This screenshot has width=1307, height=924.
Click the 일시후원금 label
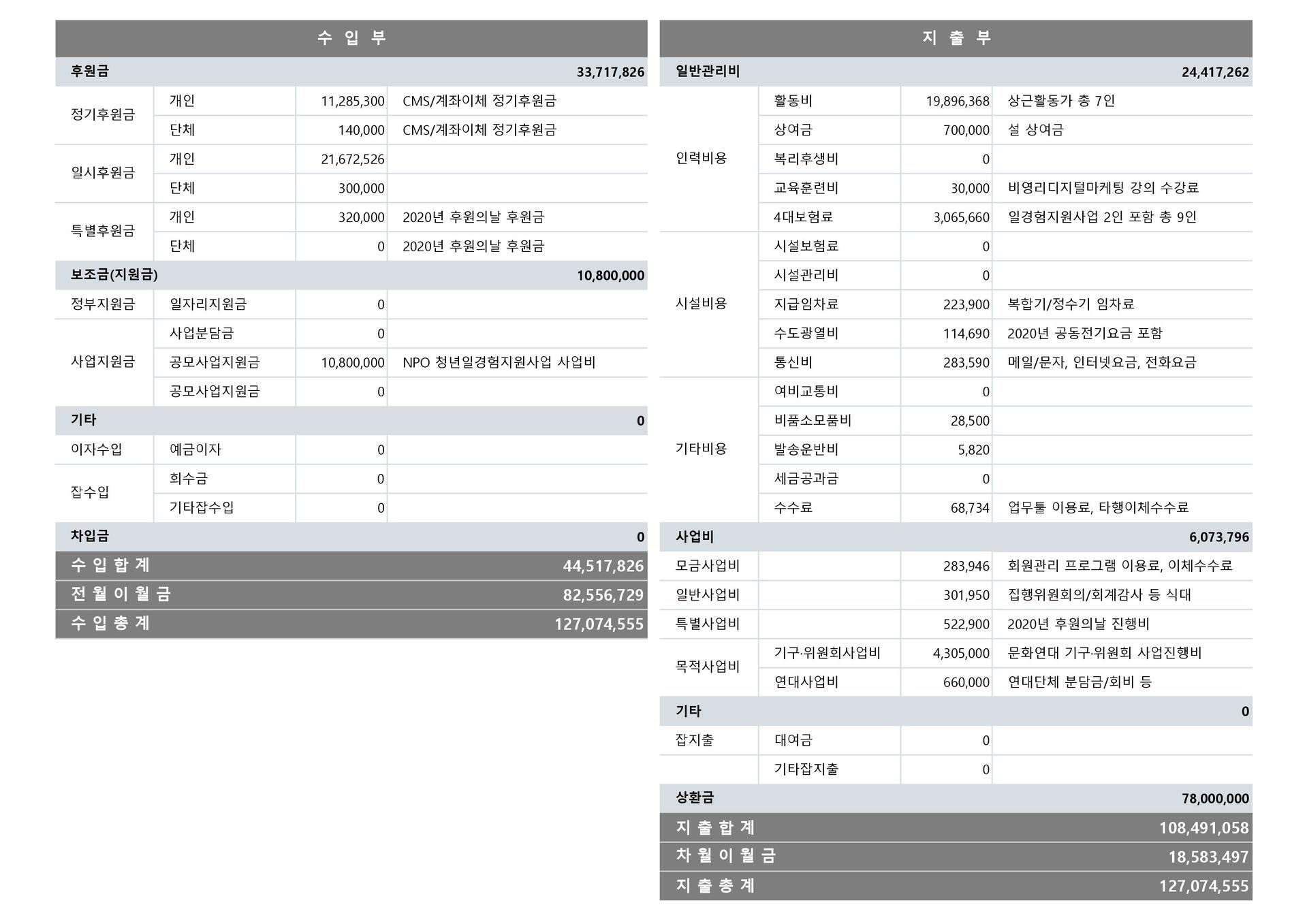click(x=103, y=173)
